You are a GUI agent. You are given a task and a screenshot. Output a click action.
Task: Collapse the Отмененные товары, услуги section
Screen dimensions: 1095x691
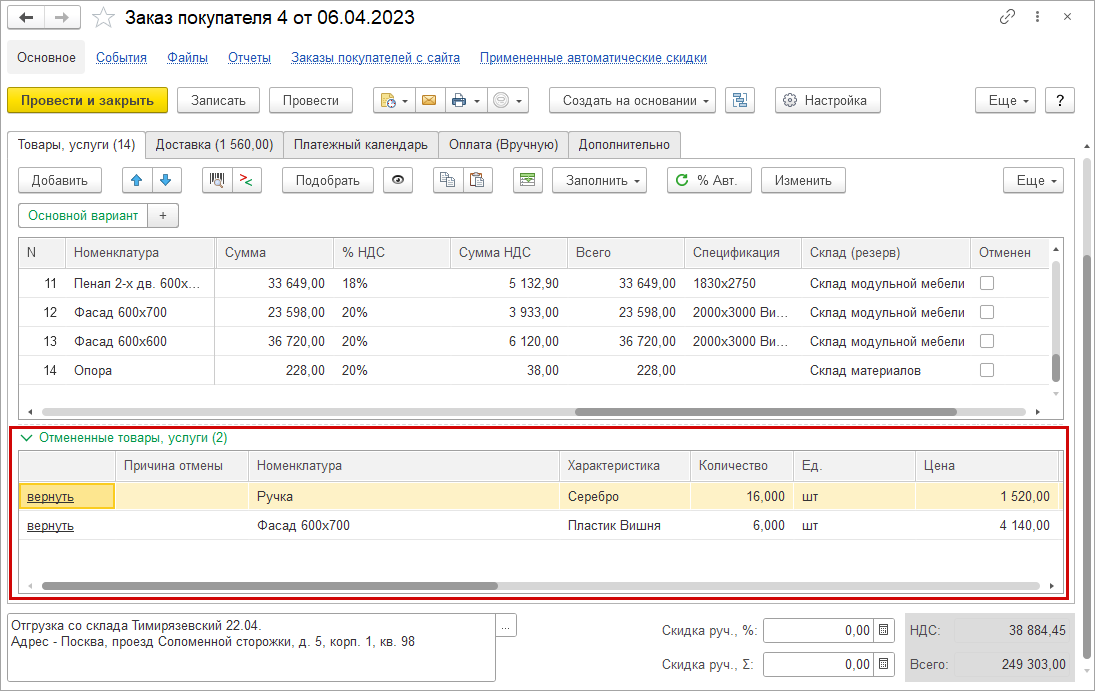click(x=27, y=437)
